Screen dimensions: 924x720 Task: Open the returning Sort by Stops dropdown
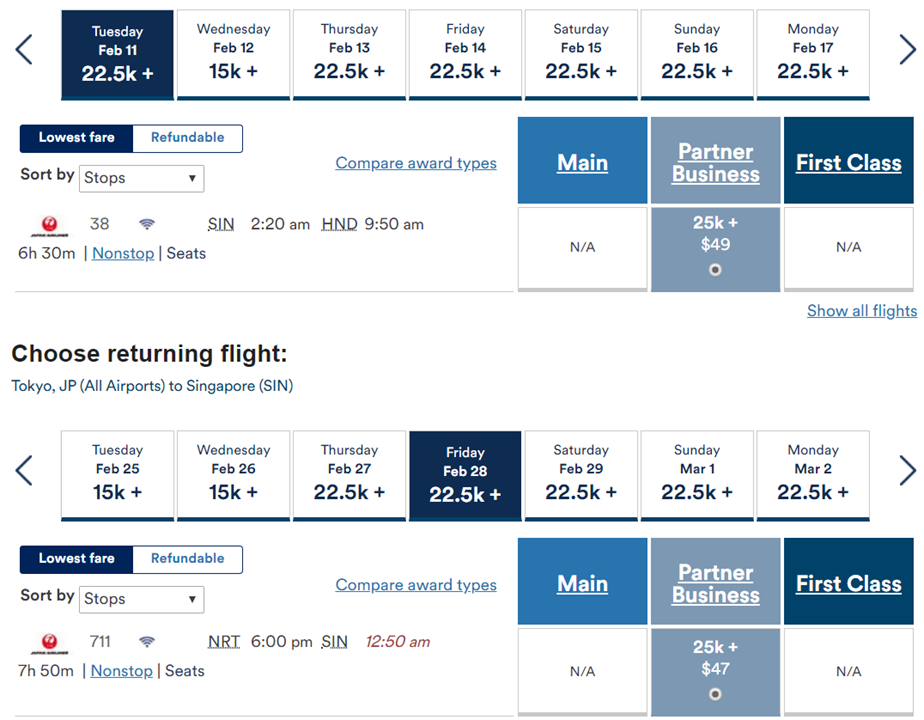pyautogui.click(x=141, y=599)
